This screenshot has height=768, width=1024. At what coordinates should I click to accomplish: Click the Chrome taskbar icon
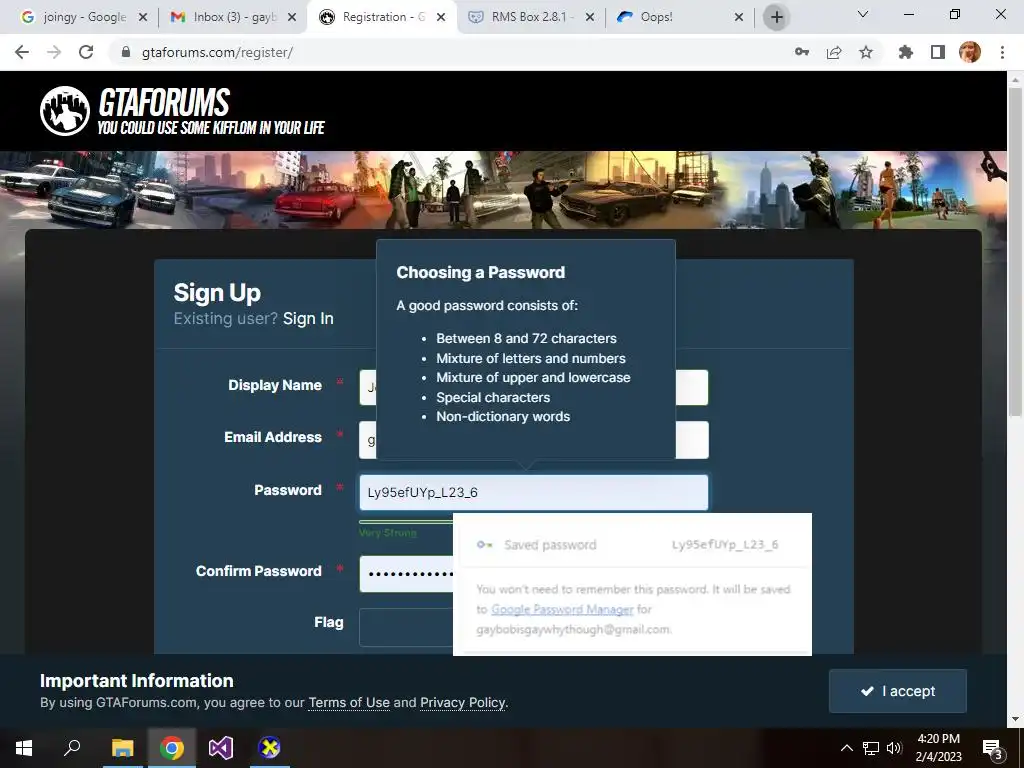172,748
